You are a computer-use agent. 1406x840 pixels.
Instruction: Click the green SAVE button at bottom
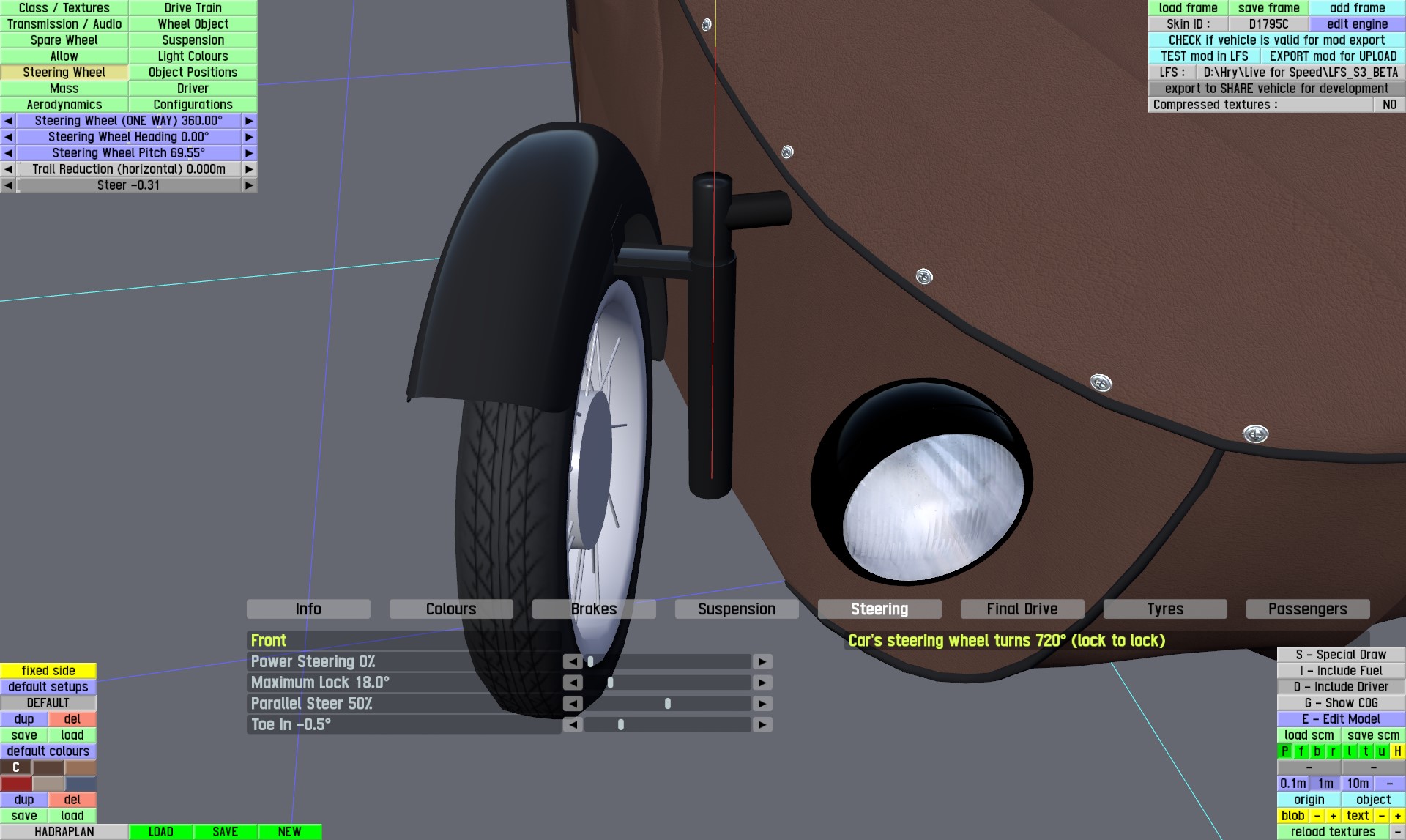coord(225,832)
